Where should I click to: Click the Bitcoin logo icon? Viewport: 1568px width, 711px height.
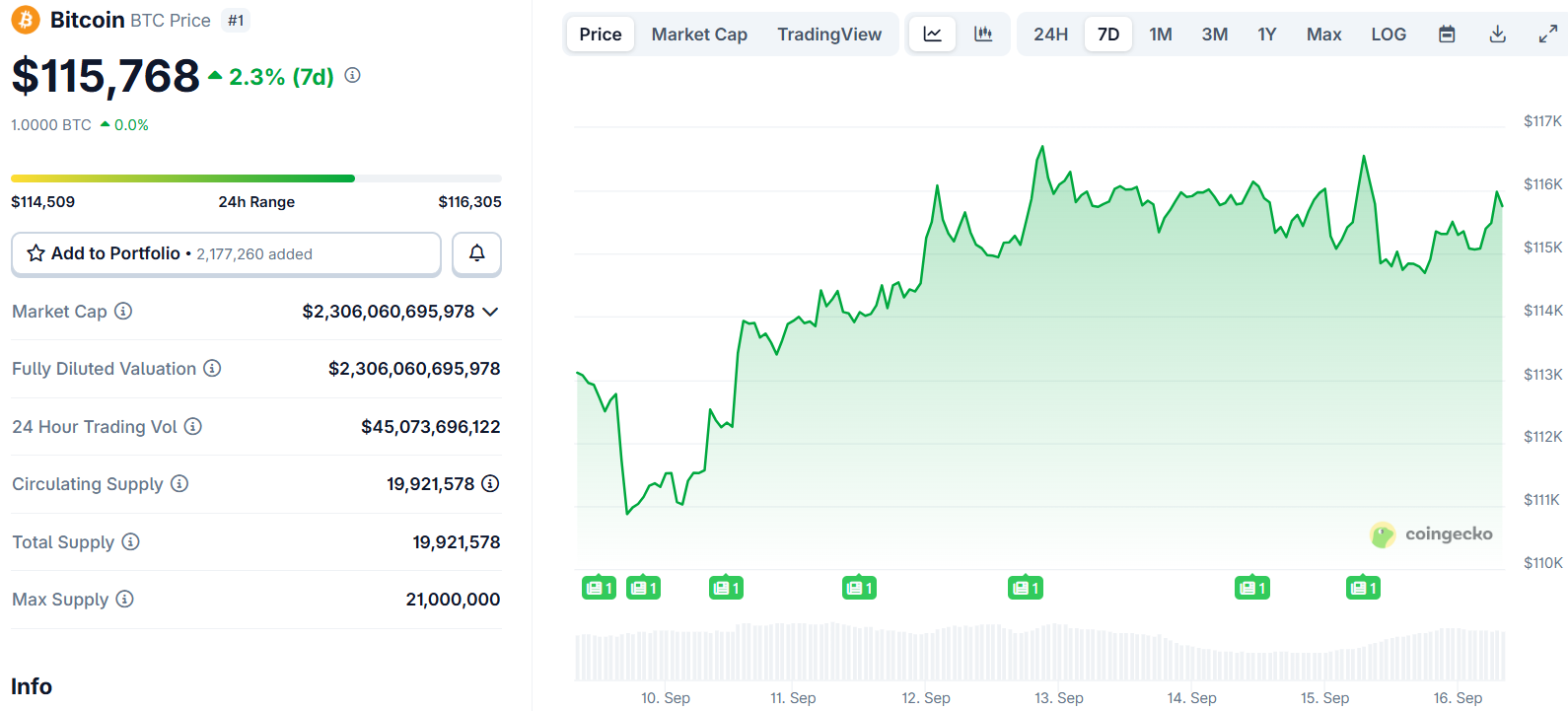[x=26, y=20]
